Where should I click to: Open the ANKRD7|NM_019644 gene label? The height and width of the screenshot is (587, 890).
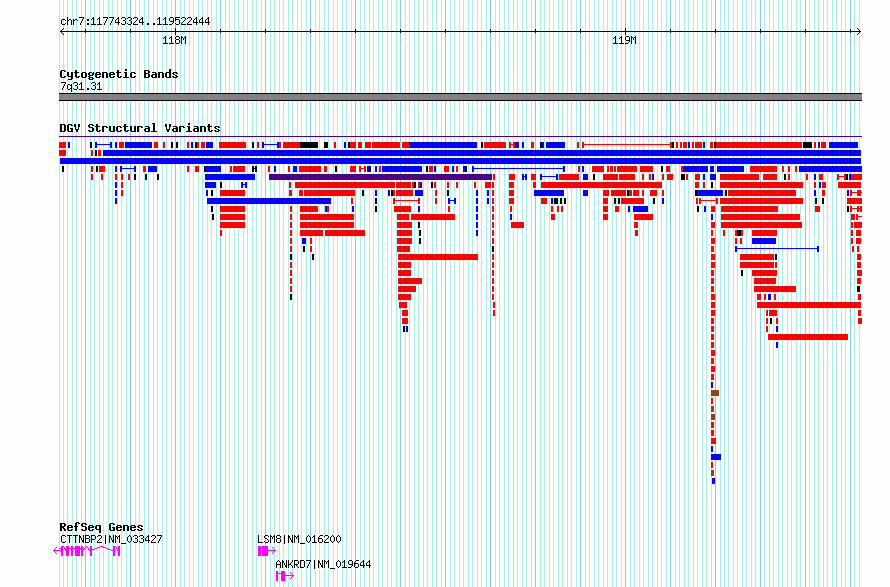pyautogui.click(x=323, y=564)
